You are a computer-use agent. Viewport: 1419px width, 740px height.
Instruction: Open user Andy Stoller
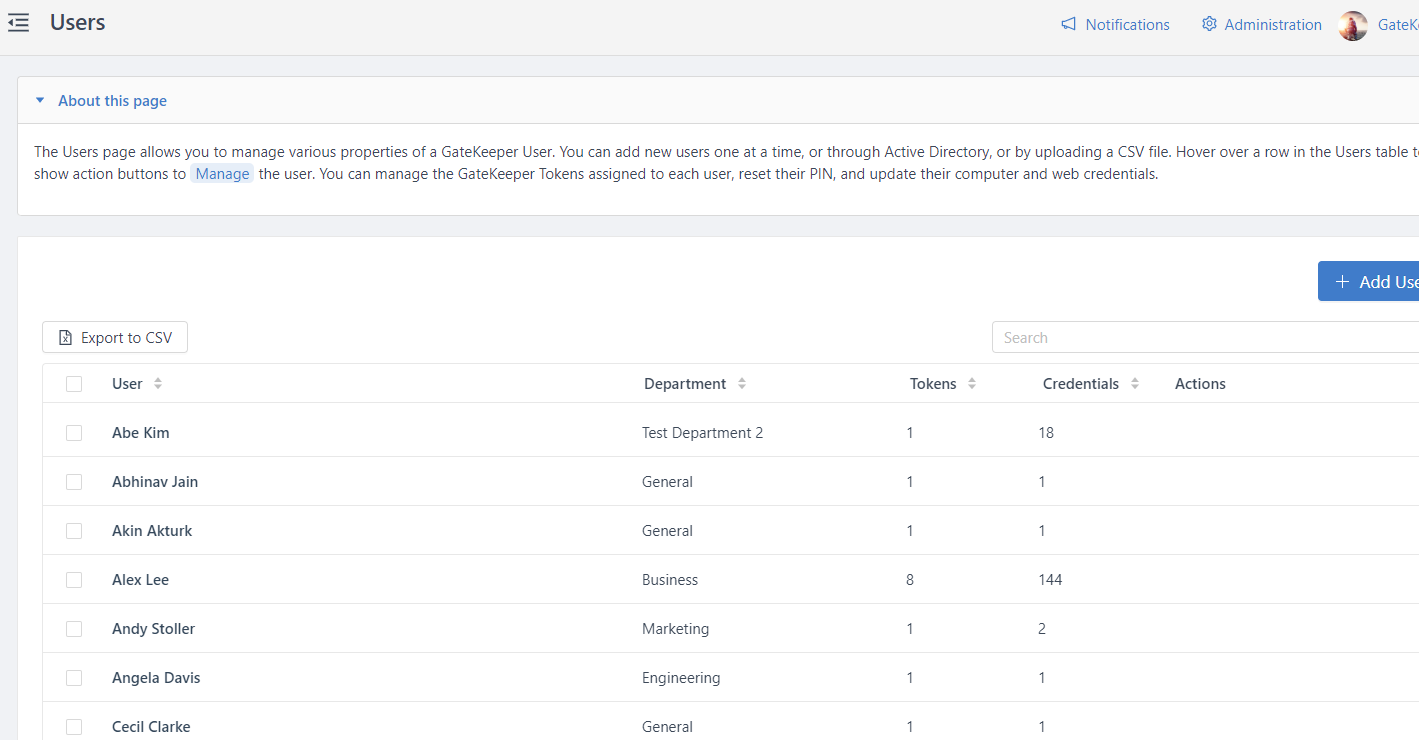[153, 629]
